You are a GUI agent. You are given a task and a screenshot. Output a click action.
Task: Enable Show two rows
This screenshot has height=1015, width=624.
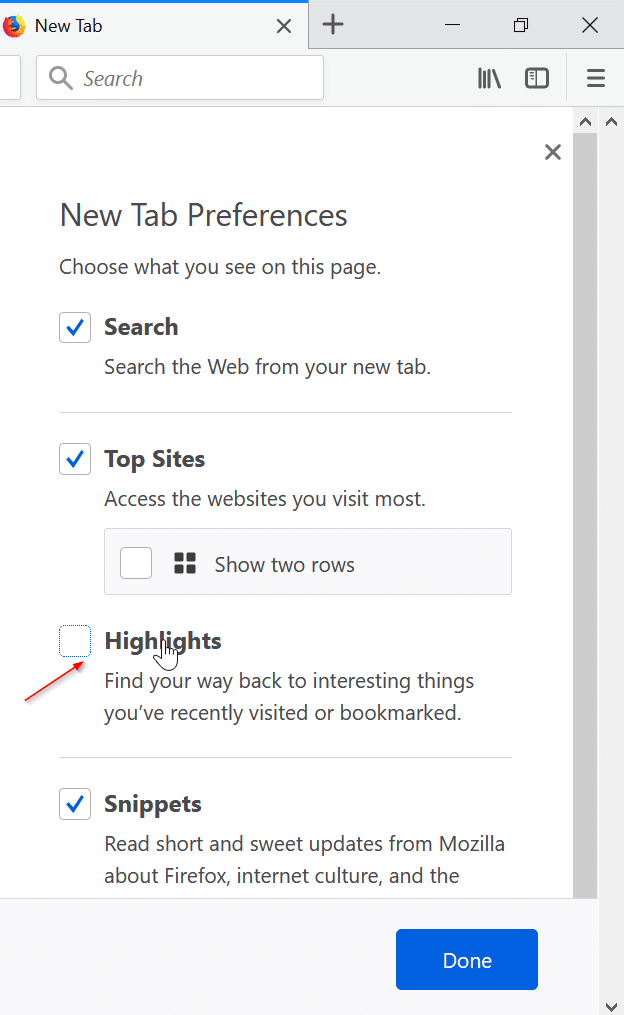pos(135,562)
